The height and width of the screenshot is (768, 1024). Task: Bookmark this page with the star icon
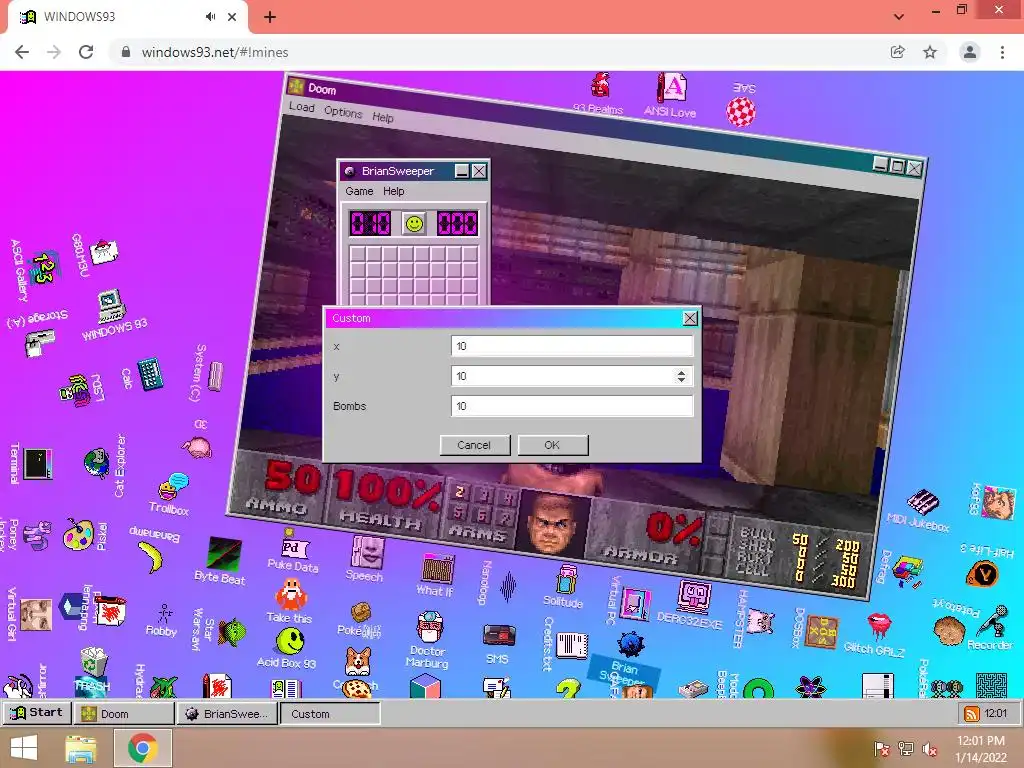pos(930,52)
